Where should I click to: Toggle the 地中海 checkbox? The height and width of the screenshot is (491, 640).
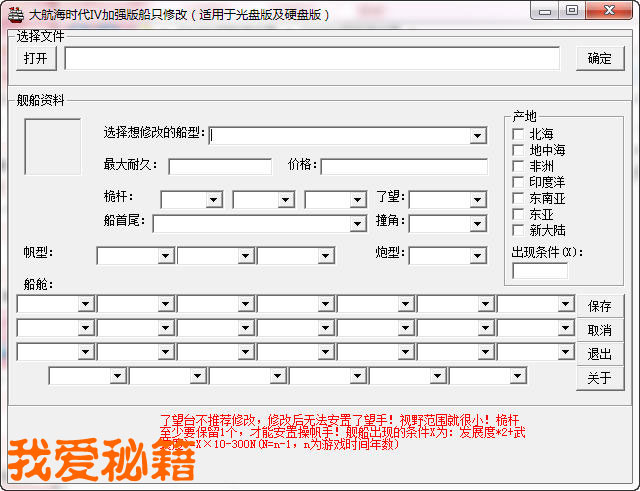[518, 150]
